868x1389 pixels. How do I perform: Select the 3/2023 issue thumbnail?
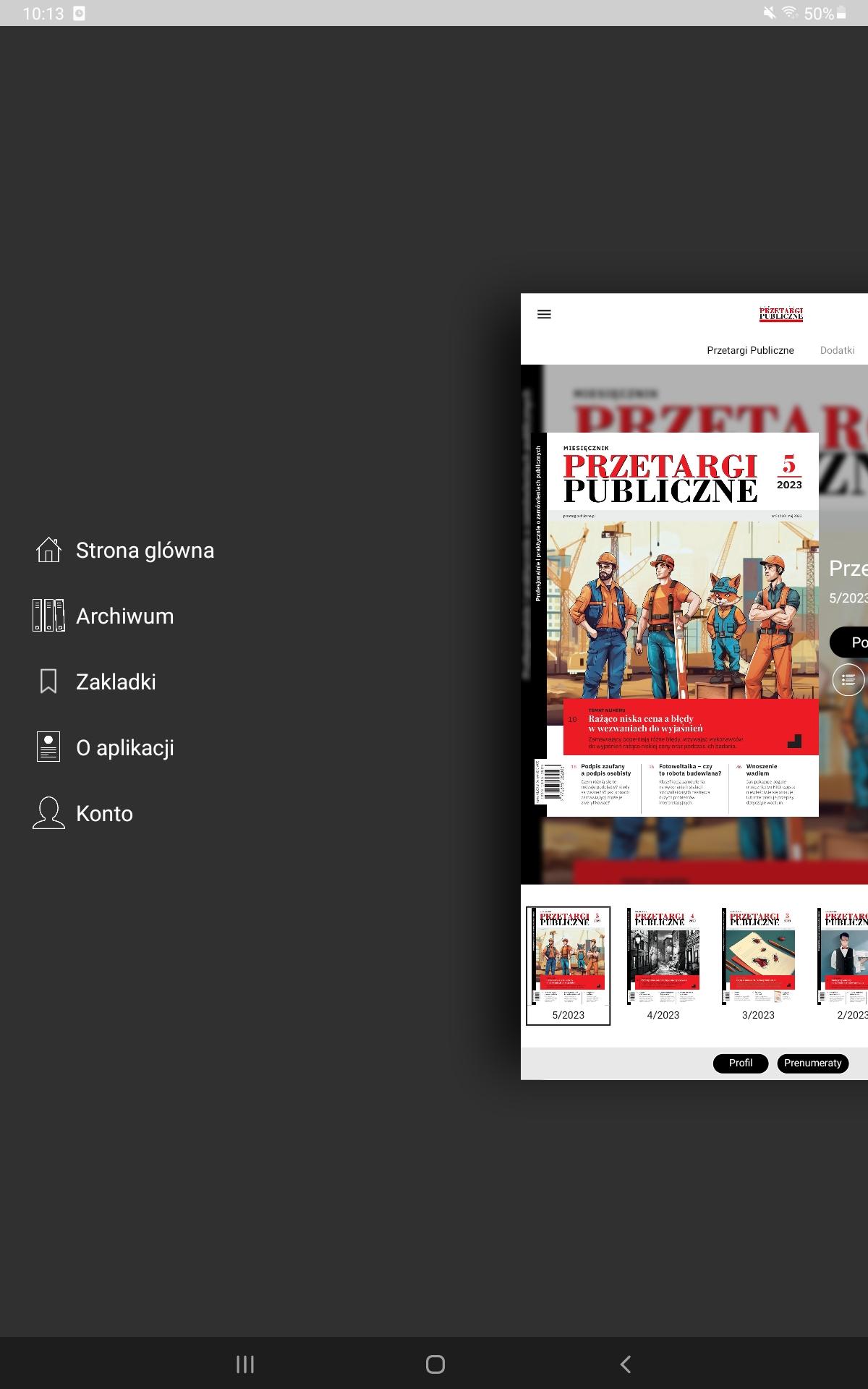pos(758,966)
